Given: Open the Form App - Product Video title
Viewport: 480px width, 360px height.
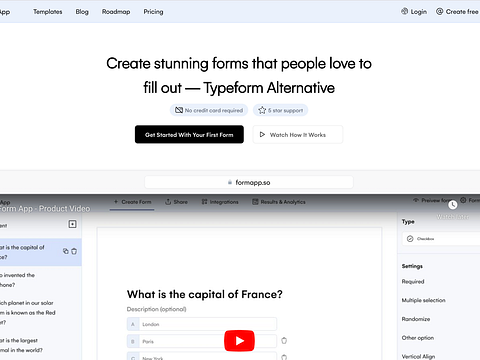Looking at the screenshot, I should [45, 209].
